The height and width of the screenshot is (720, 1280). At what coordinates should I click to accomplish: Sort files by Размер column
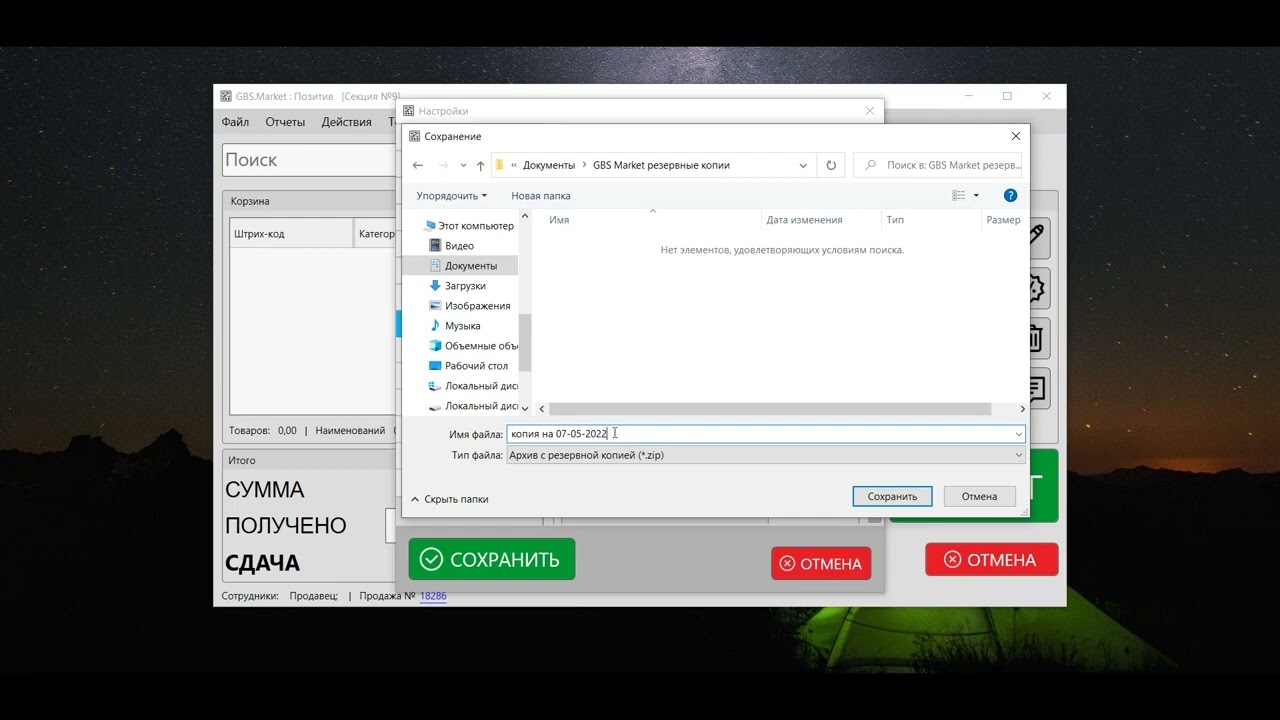(x=1004, y=220)
